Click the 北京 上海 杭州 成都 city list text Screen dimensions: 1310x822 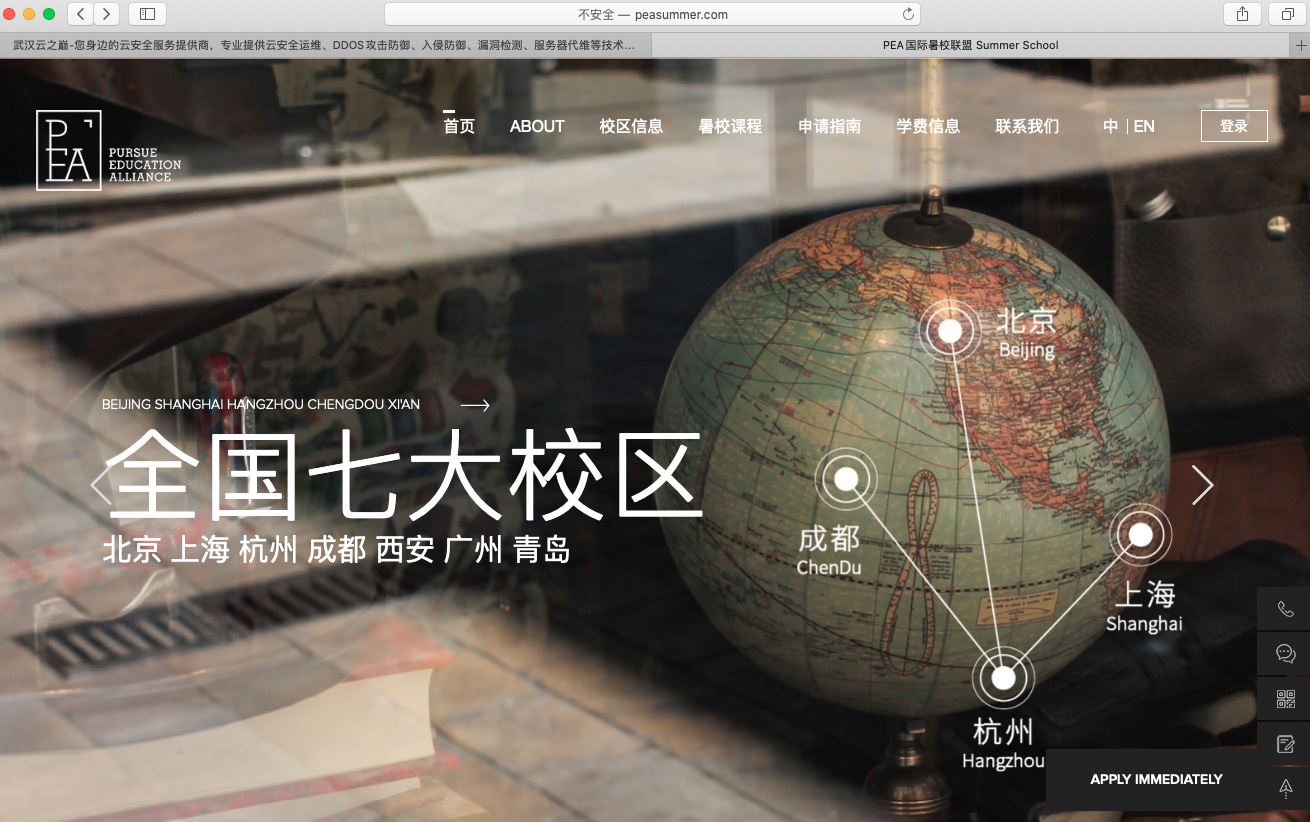coord(337,549)
